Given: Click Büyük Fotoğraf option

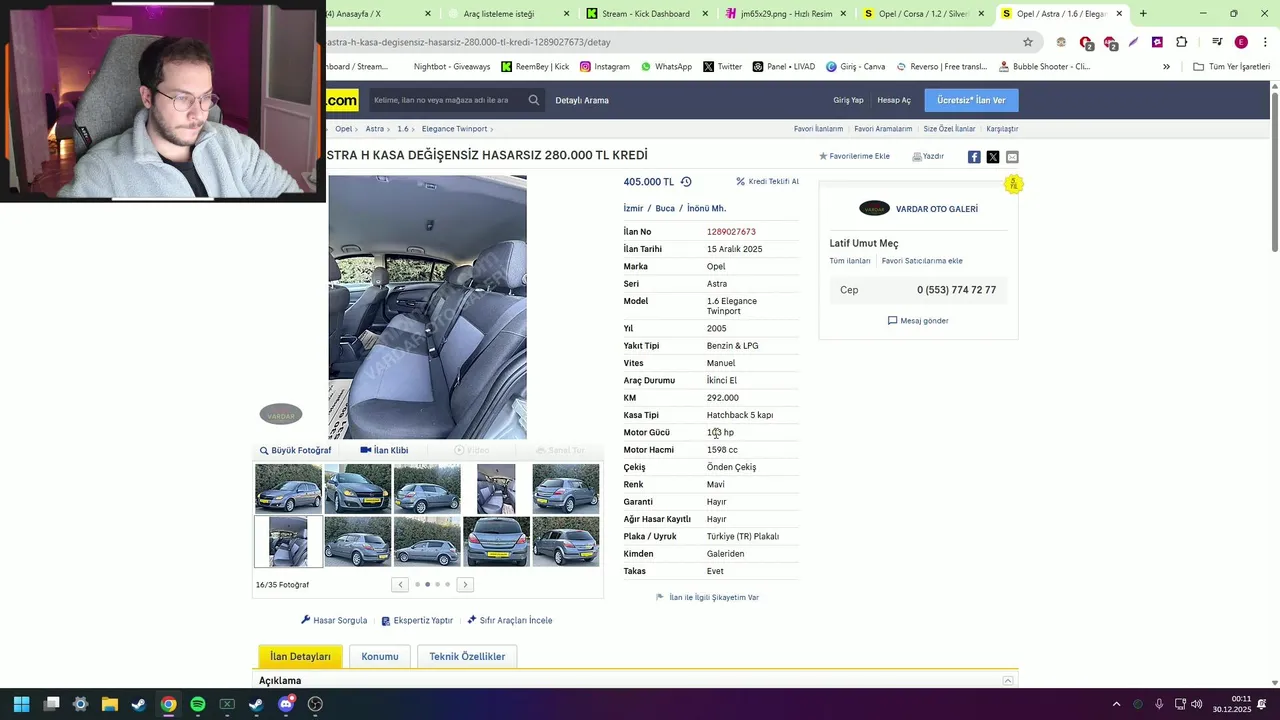Looking at the screenshot, I should click(x=295, y=450).
